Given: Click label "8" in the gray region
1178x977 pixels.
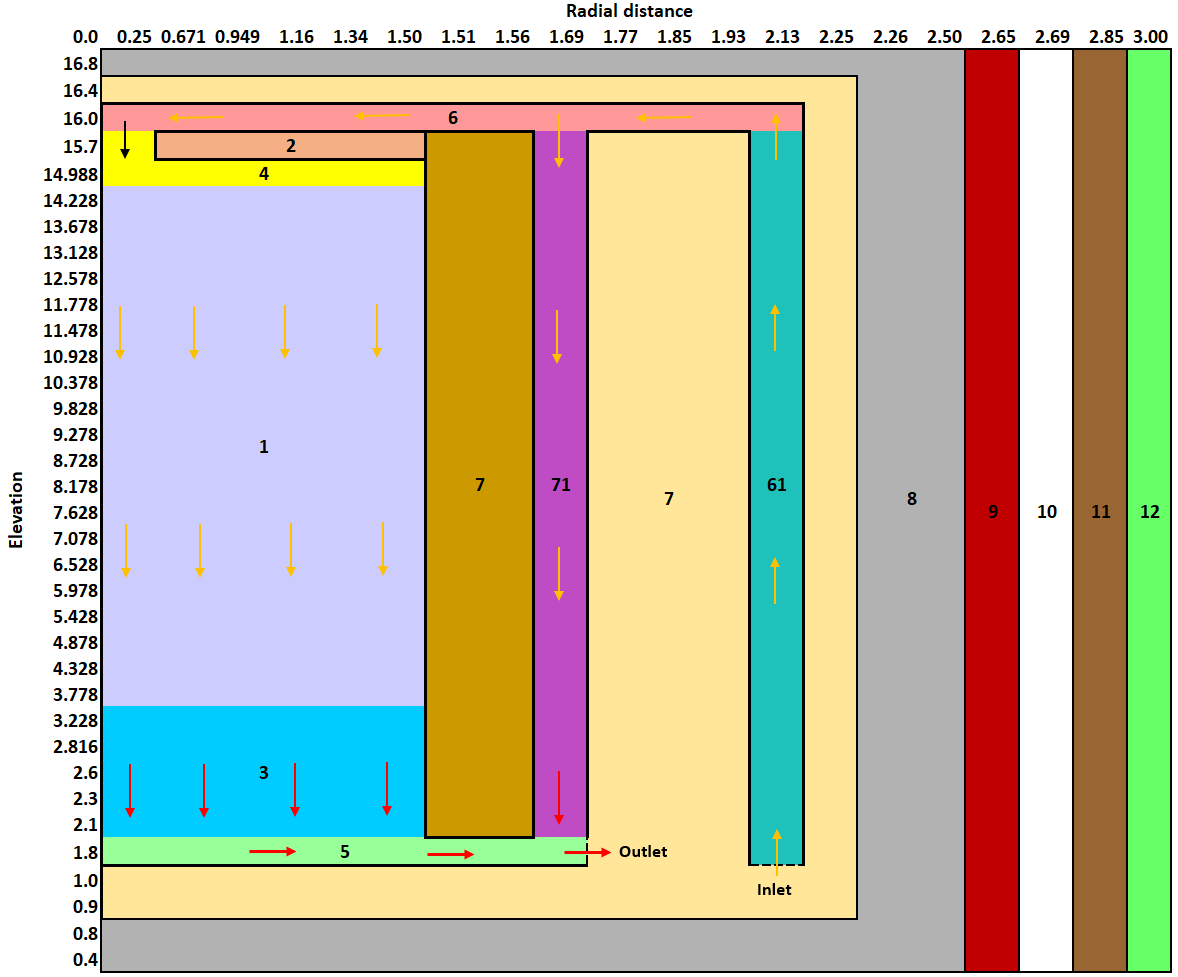Looking at the screenshot, I should 911,499.
